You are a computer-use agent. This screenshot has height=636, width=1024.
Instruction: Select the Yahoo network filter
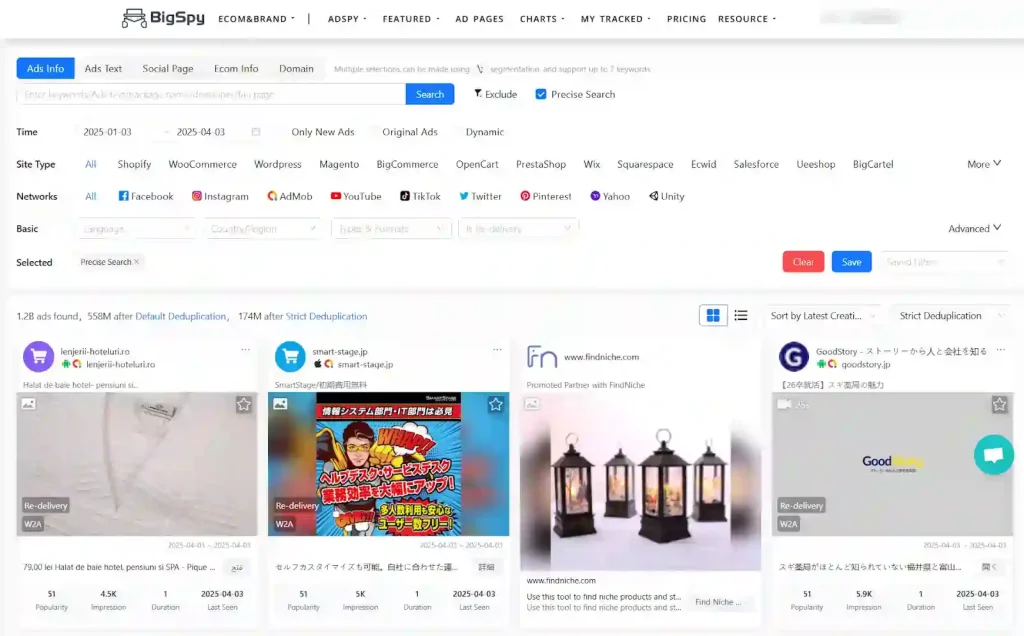(x=610, y=196)
